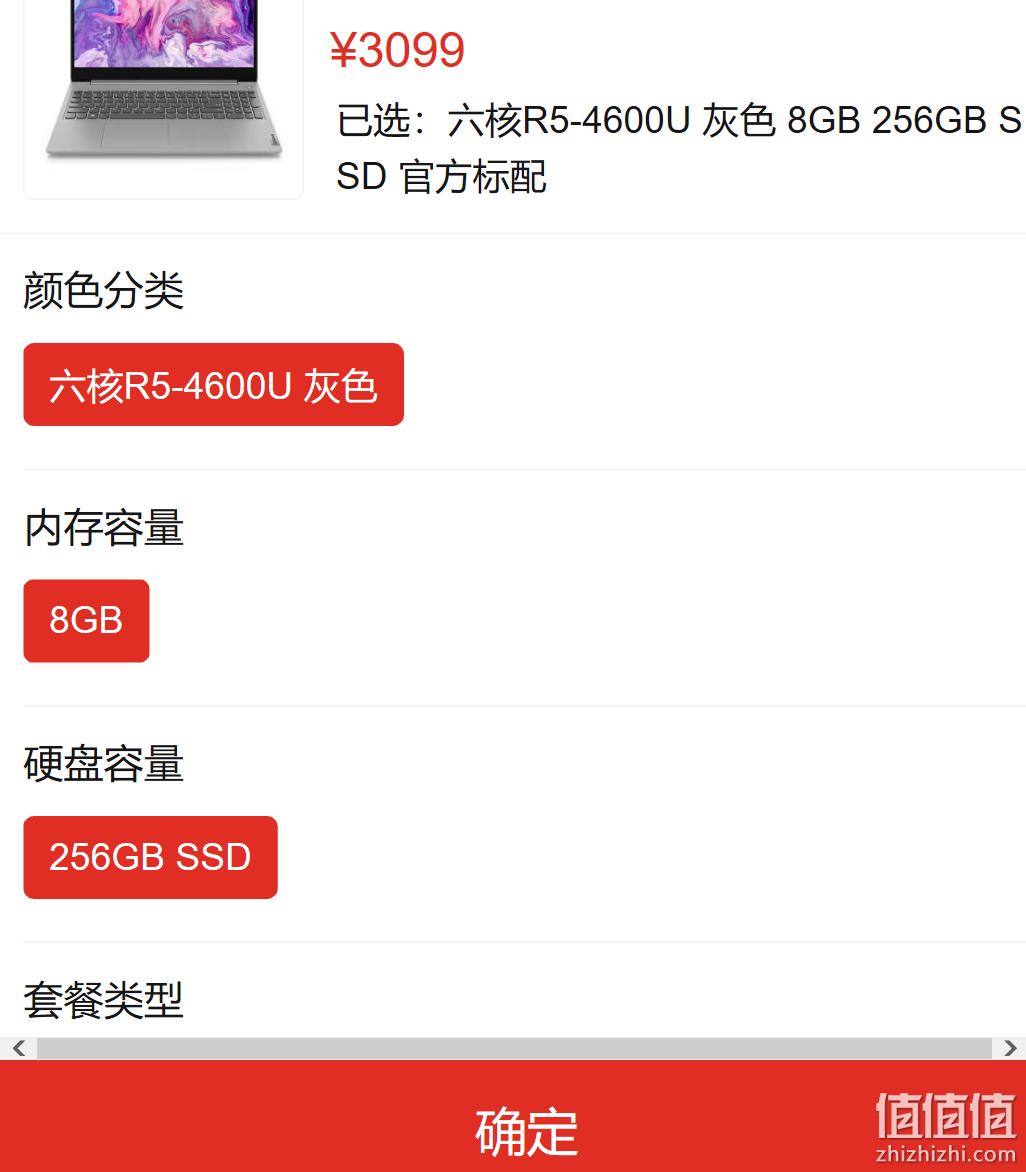Open the zhizhizhi.com link text
1026x1172 pixels.
click(x=946, y=1154)
